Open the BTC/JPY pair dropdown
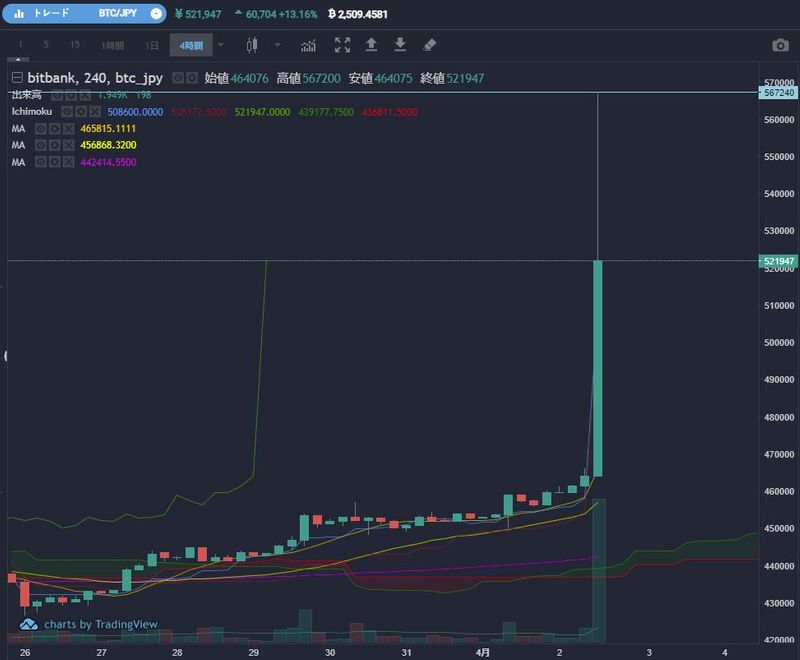 [156, 14]
